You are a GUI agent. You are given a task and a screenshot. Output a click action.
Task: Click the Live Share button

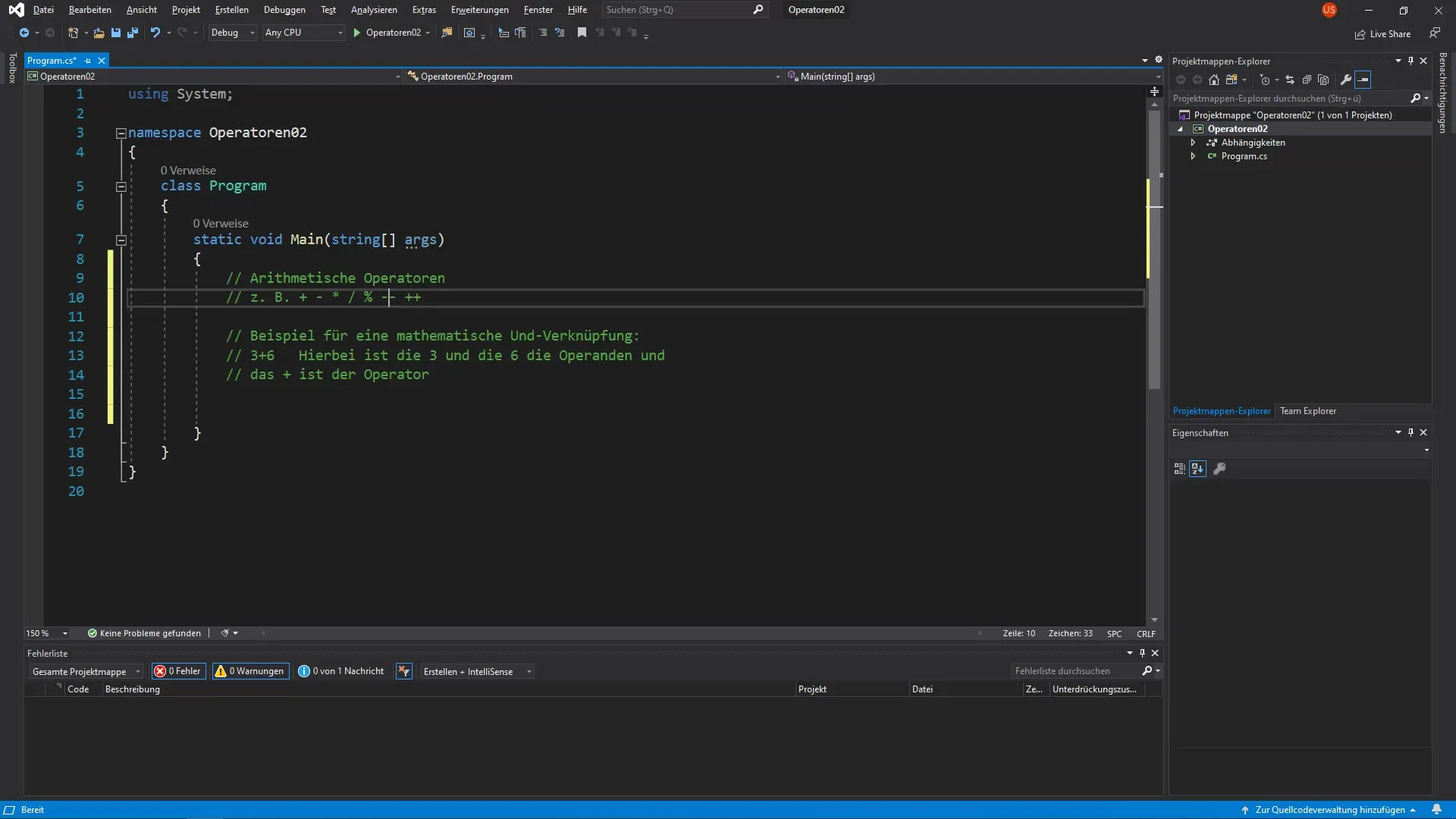click(1382, 33)
